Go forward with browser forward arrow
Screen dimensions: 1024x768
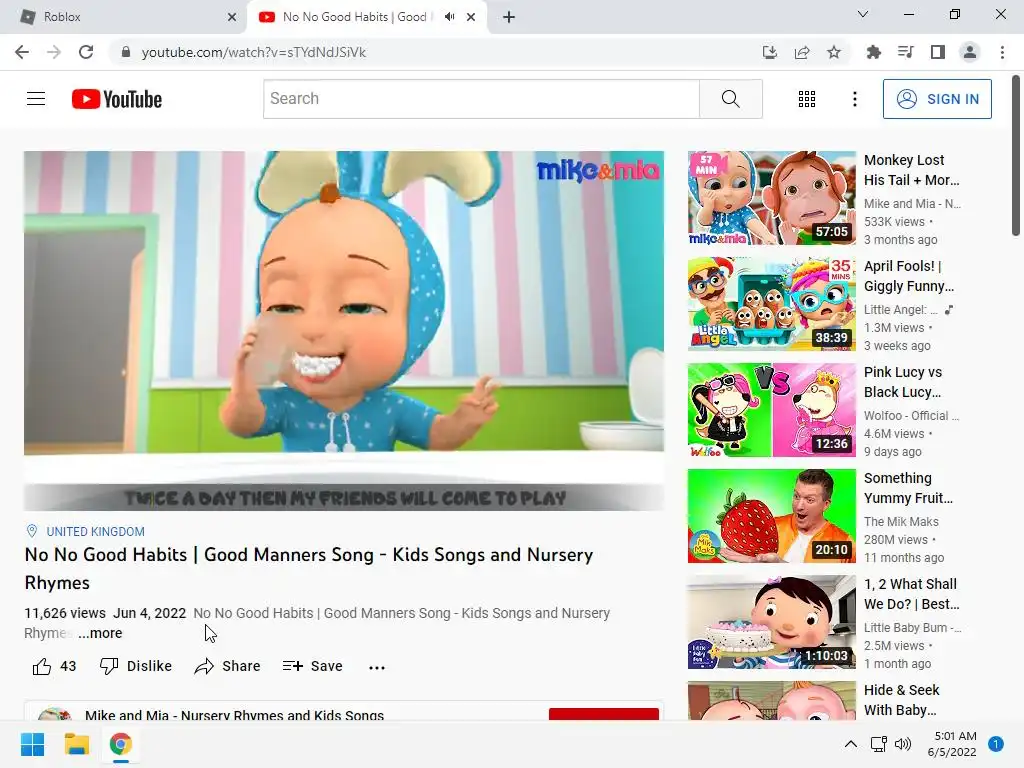[54, 52]
